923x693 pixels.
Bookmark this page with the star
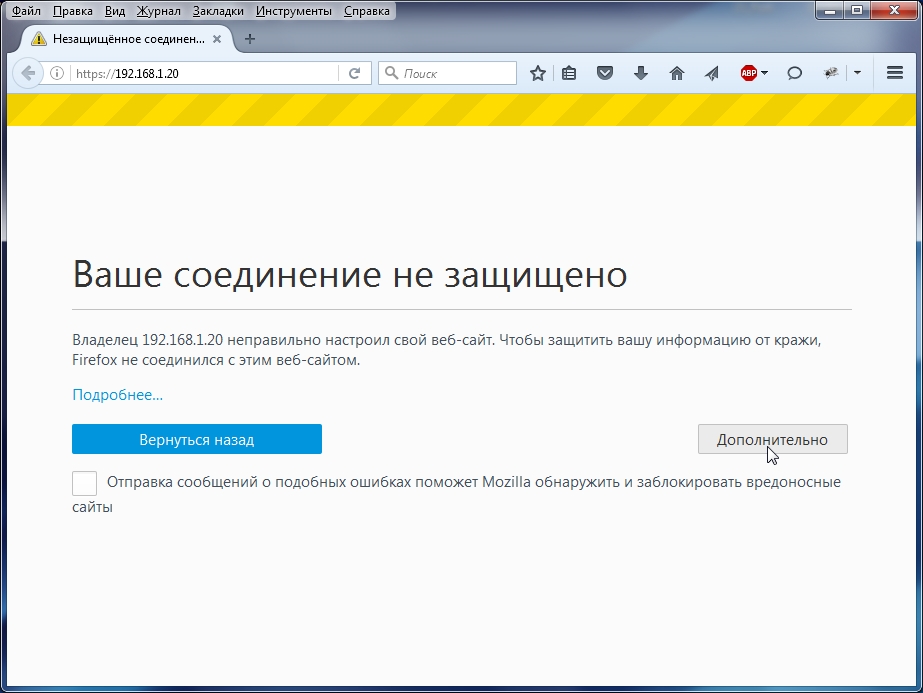click(537, 74)
